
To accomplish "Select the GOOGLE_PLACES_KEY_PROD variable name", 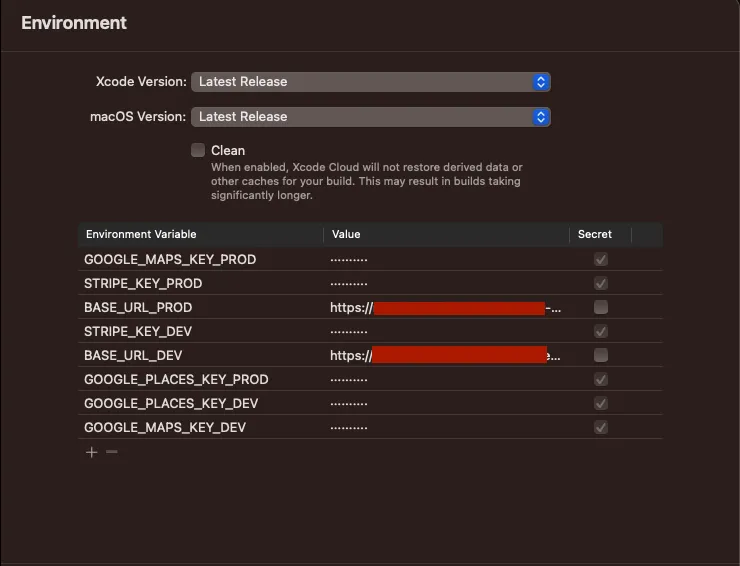I will [x=176, y=380].
